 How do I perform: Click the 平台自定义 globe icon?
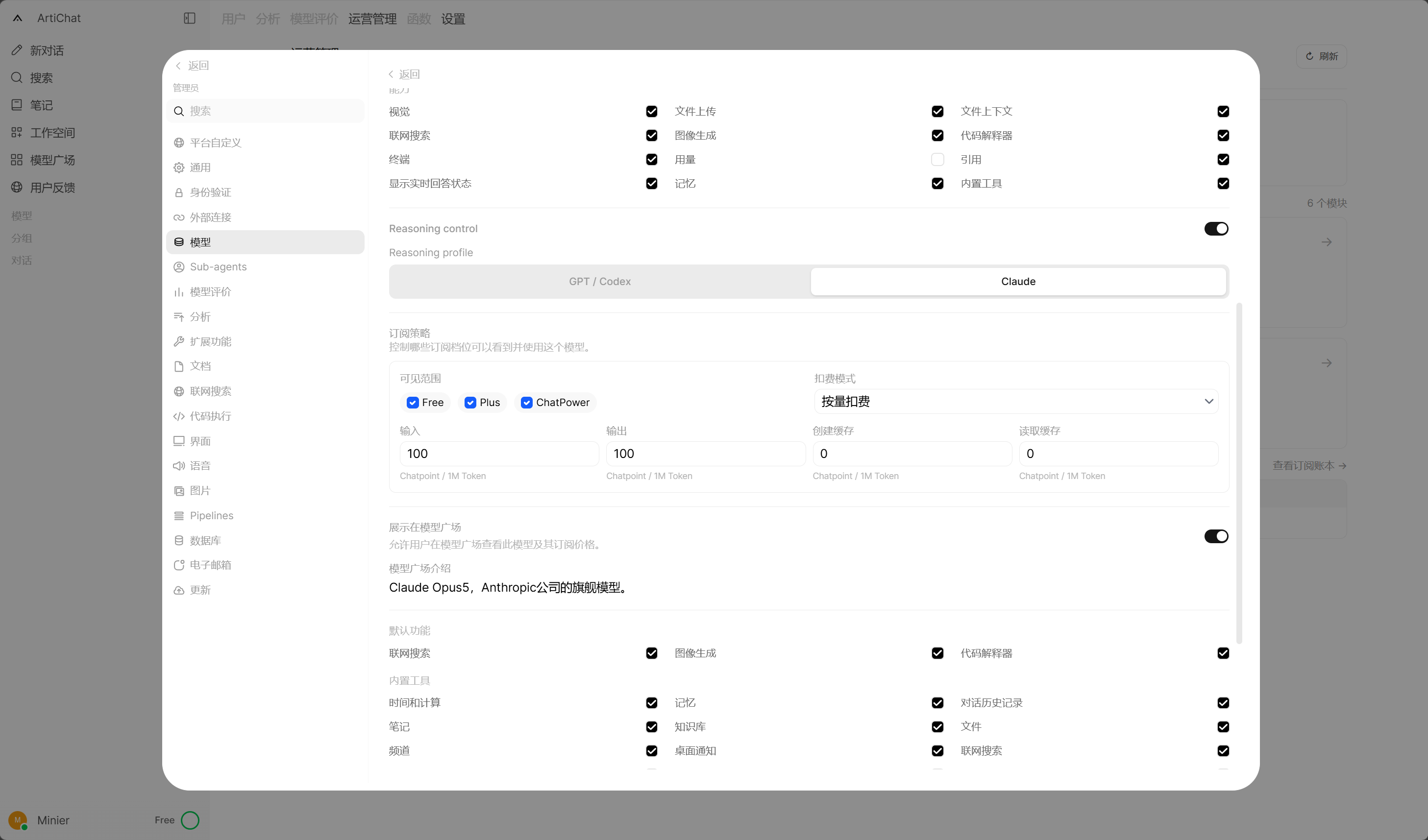tap(179, 143)
